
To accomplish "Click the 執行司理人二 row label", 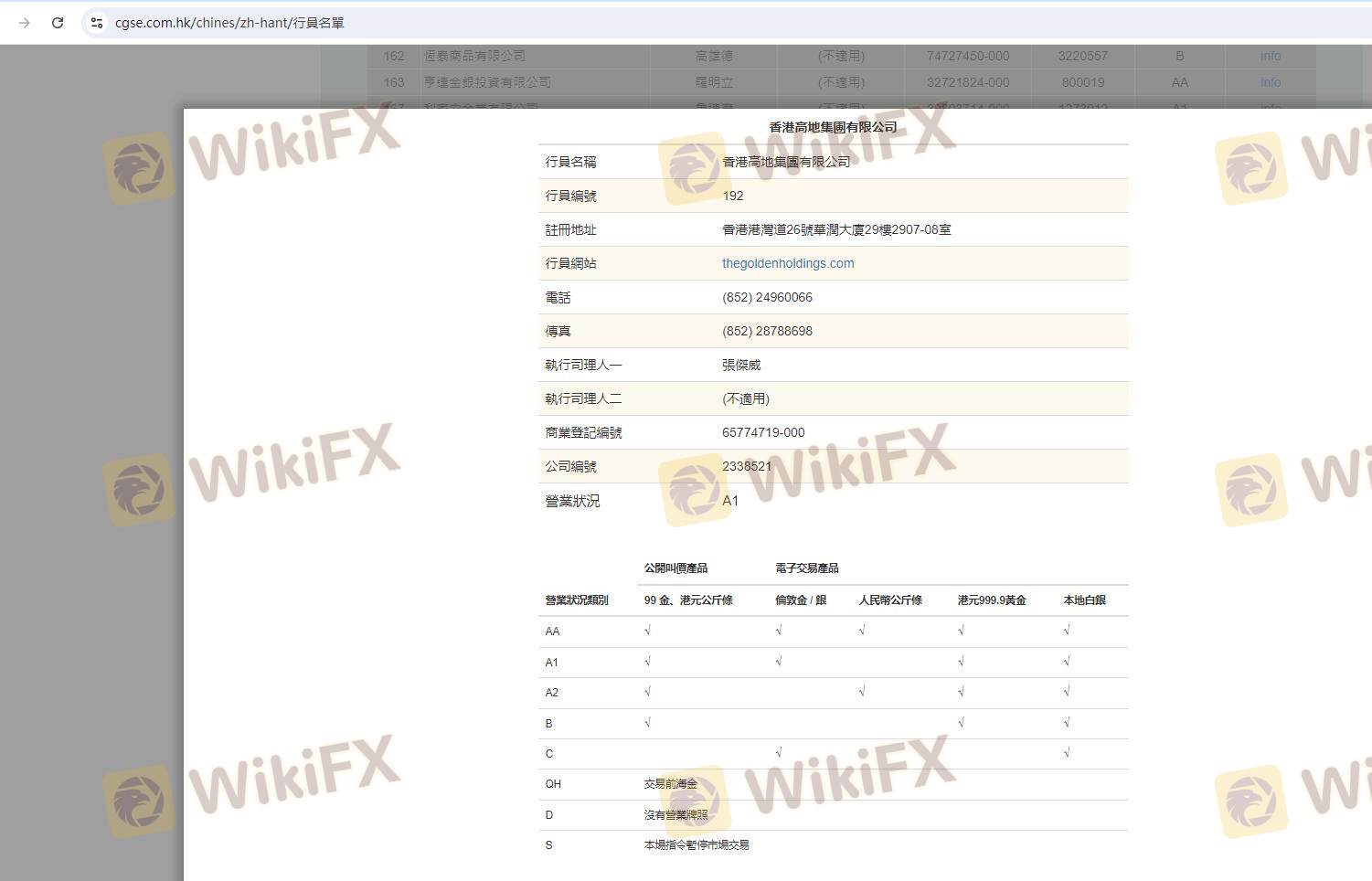I will point(583,398).
